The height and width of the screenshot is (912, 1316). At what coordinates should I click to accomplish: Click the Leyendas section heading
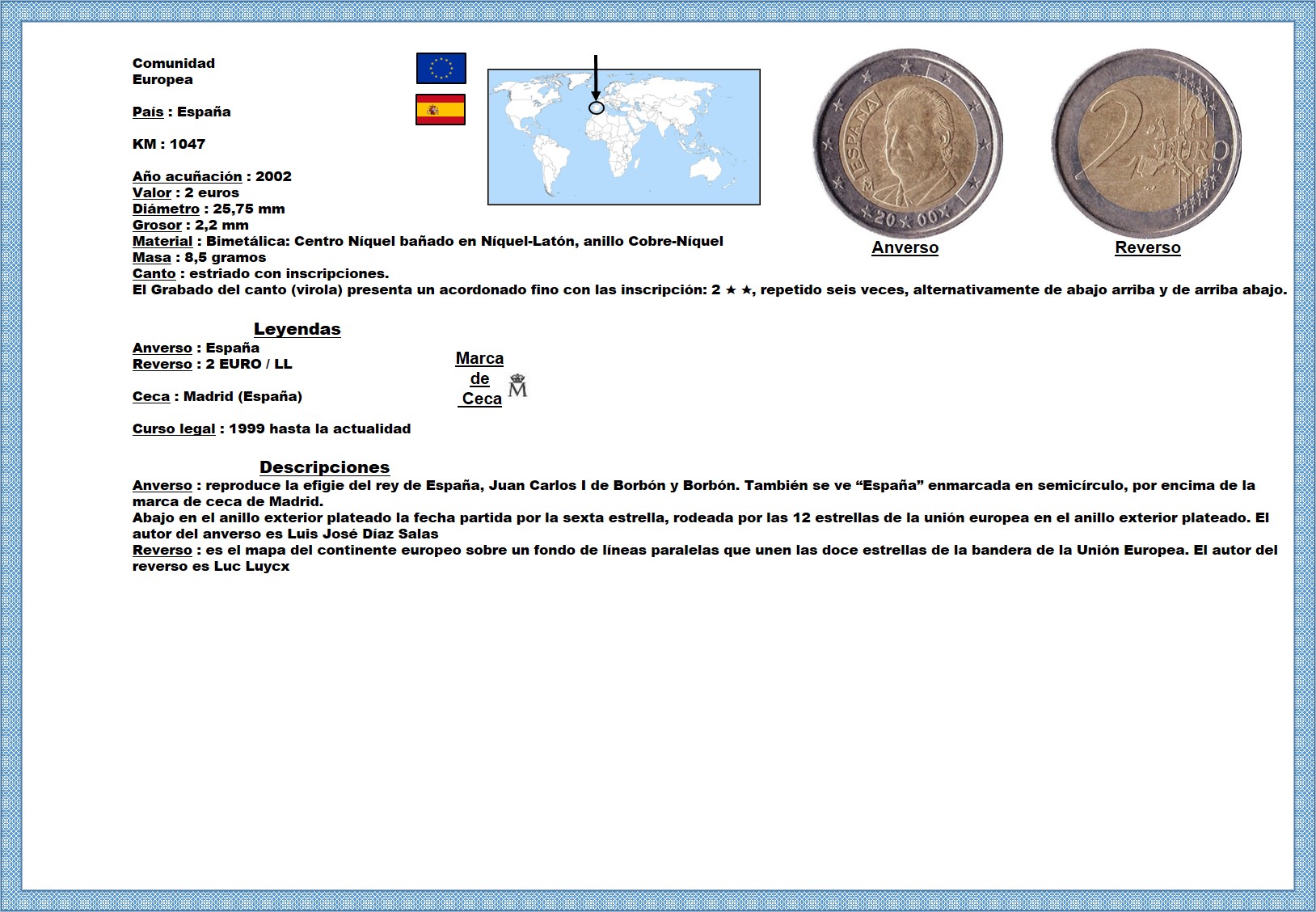point(297,329)
